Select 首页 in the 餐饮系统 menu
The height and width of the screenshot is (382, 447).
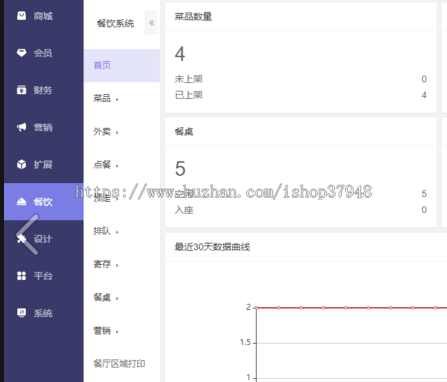point(122,65)
